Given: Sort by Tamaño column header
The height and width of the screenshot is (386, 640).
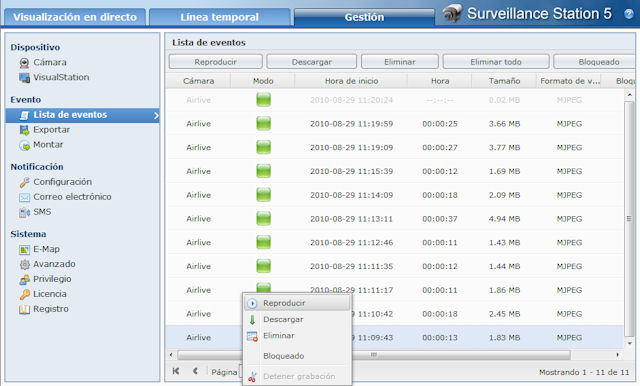Looking at the screenshot, I should pos(504,81).
